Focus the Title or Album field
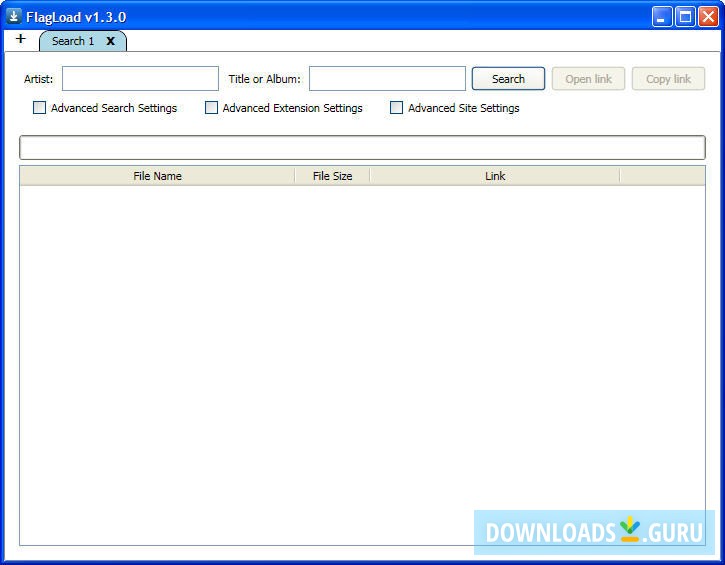This screenshot has height=565, width=725. 387,79
